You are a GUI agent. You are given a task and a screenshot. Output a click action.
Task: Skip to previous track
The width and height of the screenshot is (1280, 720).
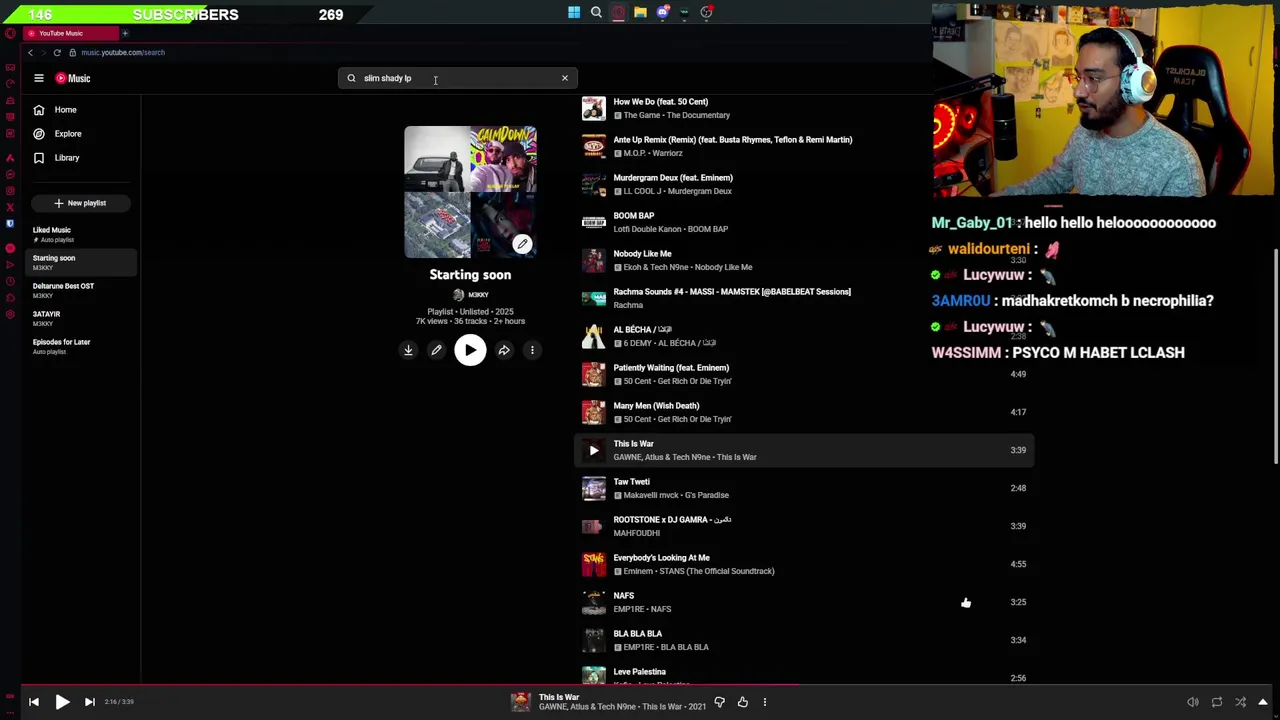(x=34, y=702)
